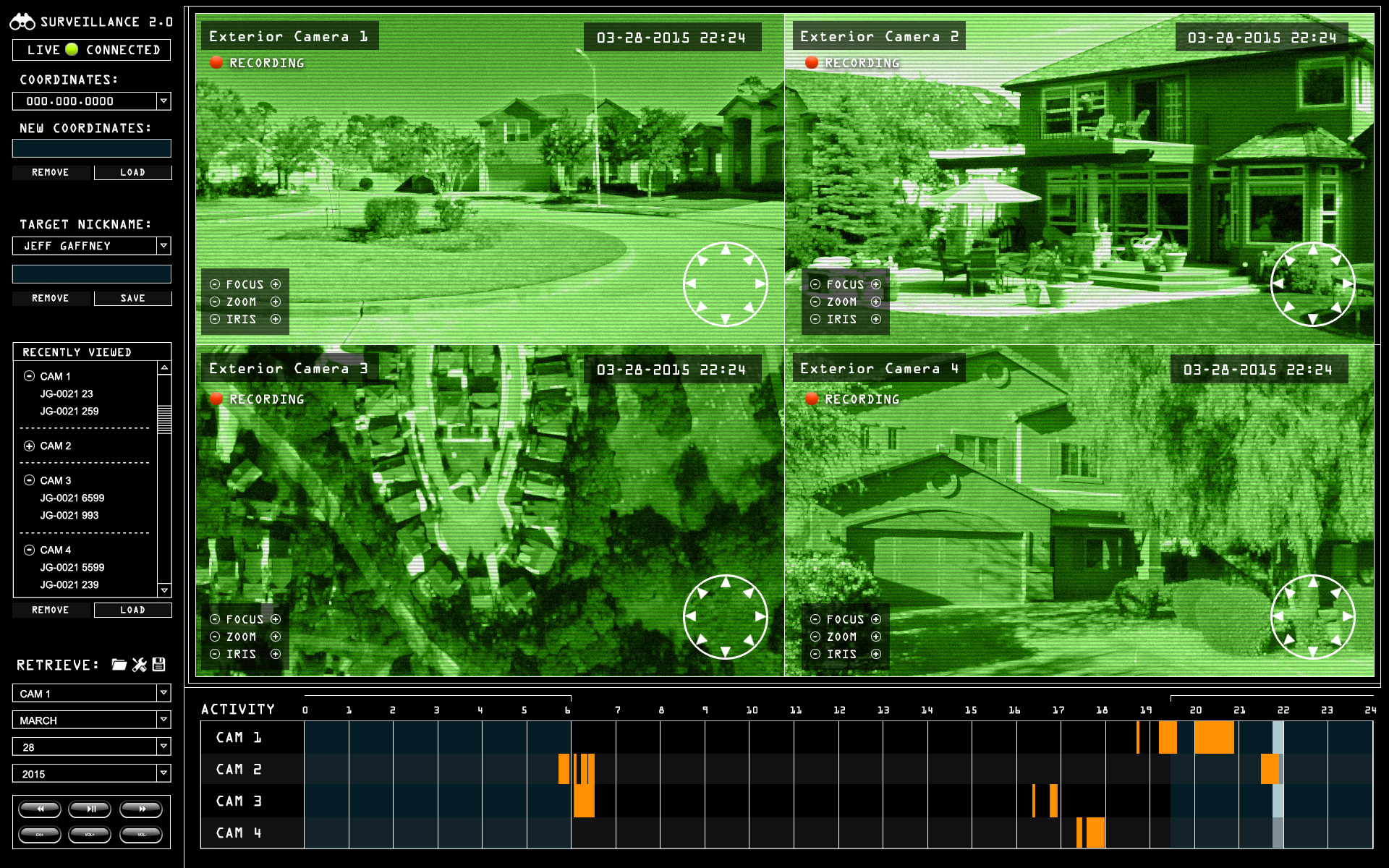Increase focus on Exterior Camera 1
The width and height of the screenshot is (1389, 868).
[x=276, y=284]
